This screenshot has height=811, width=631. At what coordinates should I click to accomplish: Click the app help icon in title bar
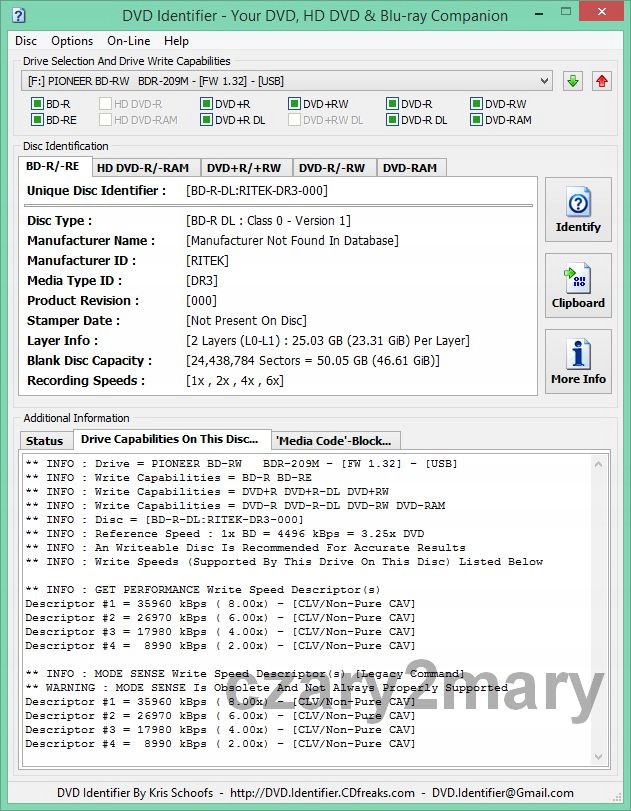[17, 15]
